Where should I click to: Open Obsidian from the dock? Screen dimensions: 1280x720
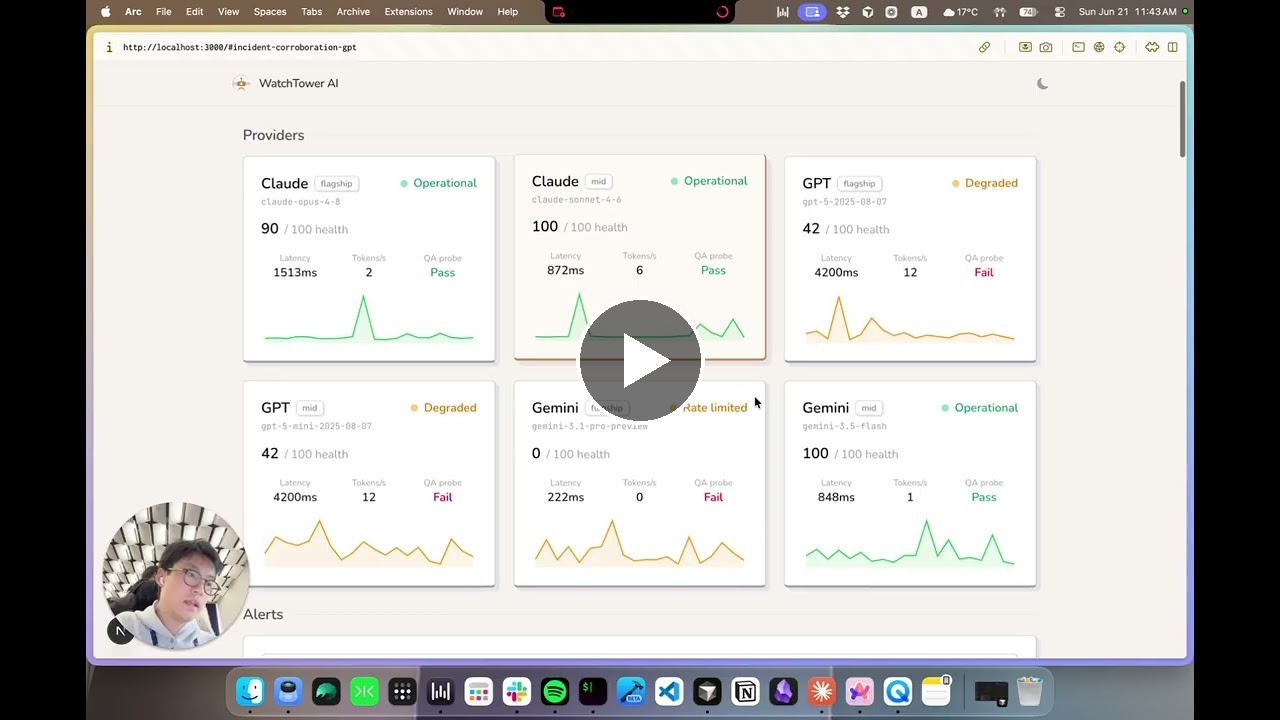[783, 691]
